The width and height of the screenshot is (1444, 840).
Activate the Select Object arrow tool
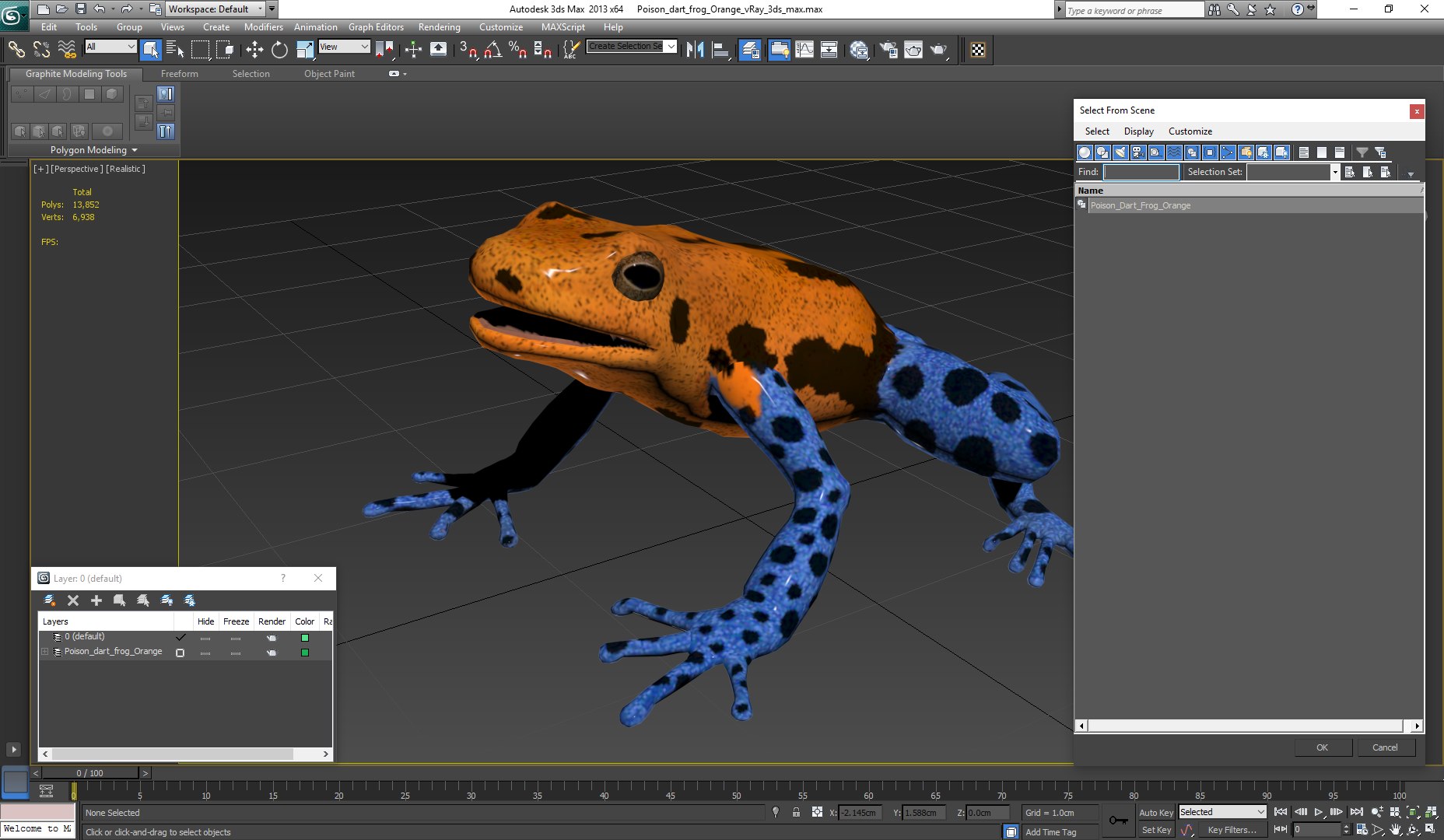pos(150,50)
